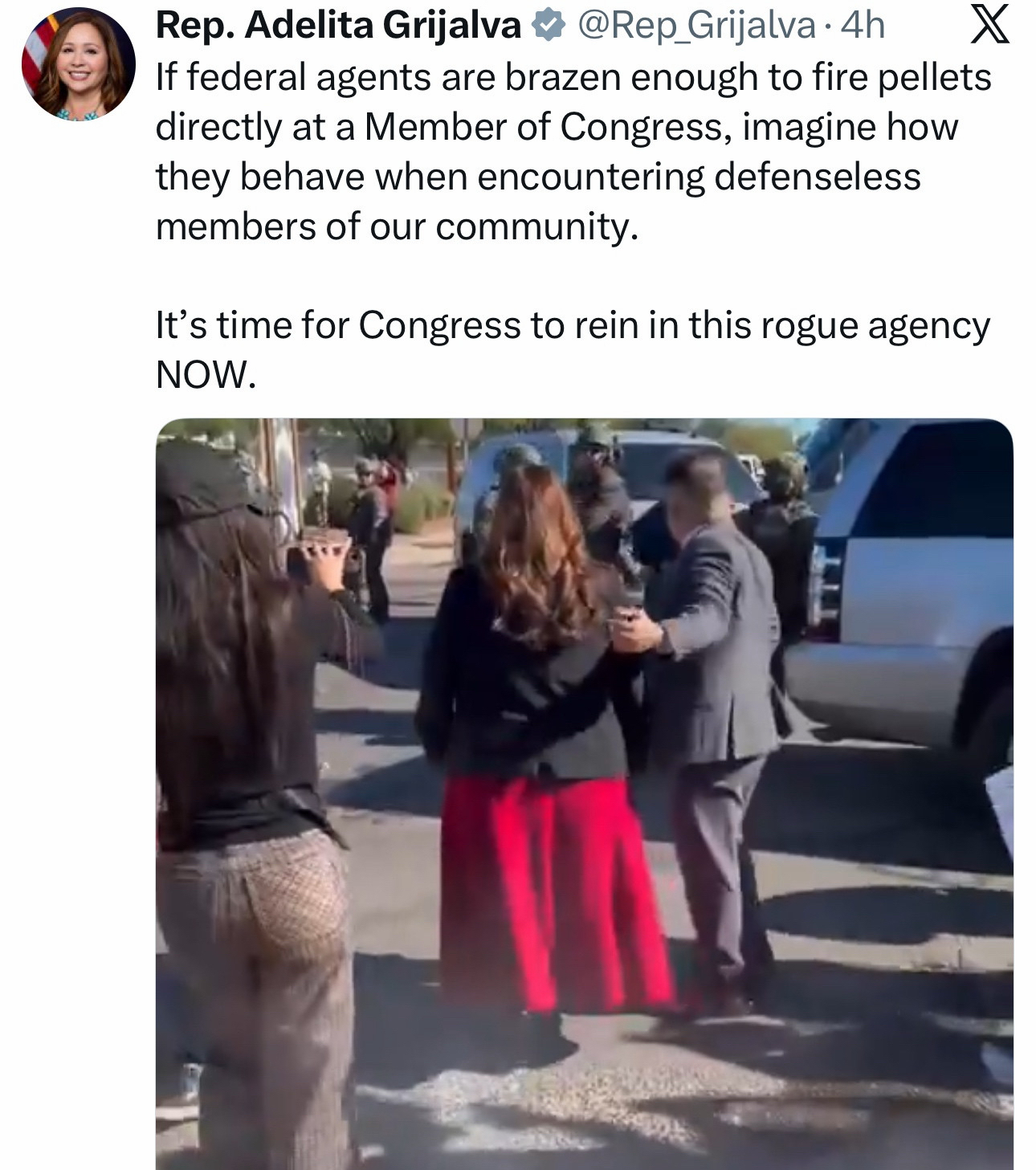Click the X logo beside the timestamp

[989, 26]
